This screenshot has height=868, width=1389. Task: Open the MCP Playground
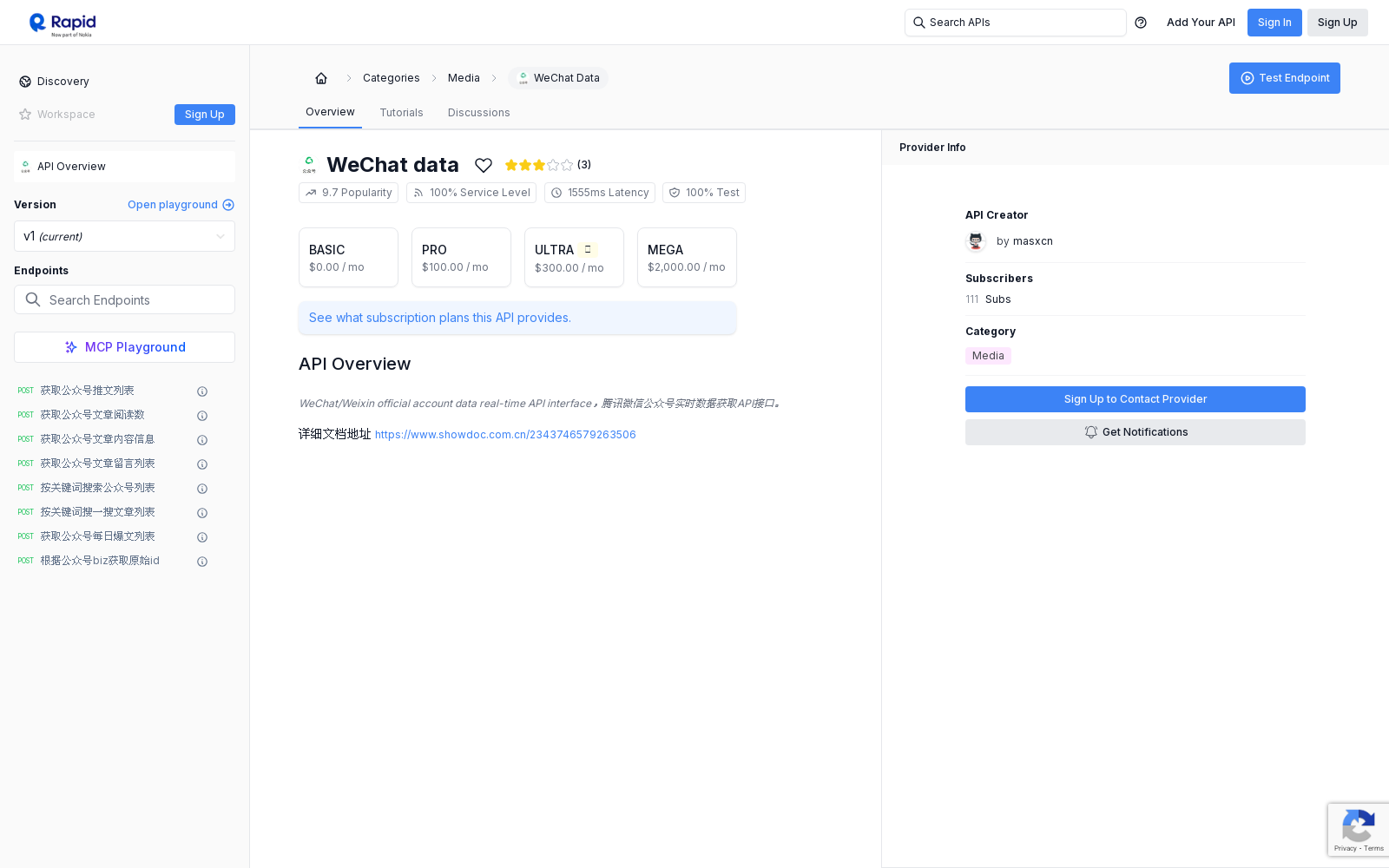coord(124,347)
